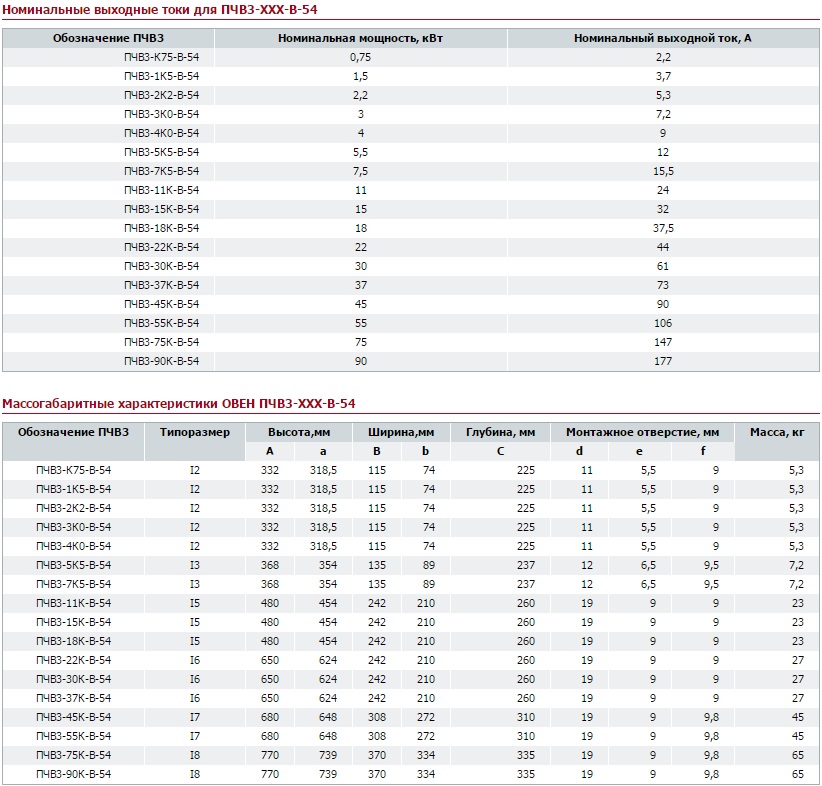
Task: Click the 'Масса, кг' column header
Action: [x=777, y=433]
